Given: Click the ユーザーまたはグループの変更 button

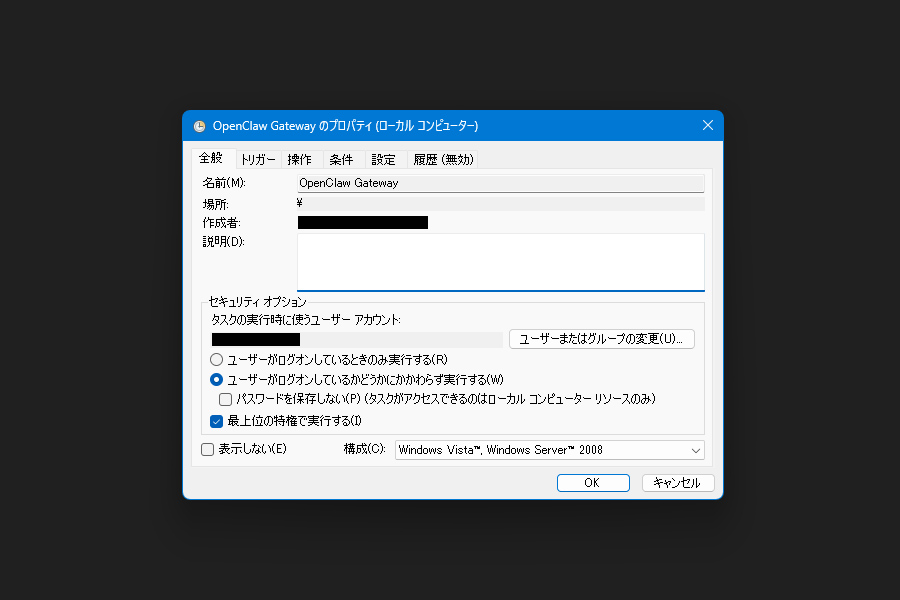Looking at the screenshot, I should tap(601, 338).
